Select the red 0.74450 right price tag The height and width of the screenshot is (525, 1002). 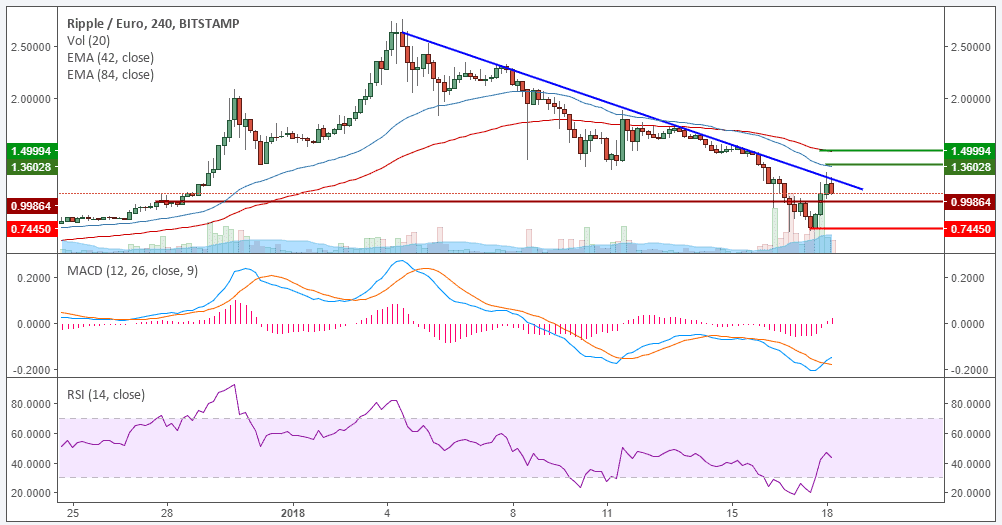point(969,229)
